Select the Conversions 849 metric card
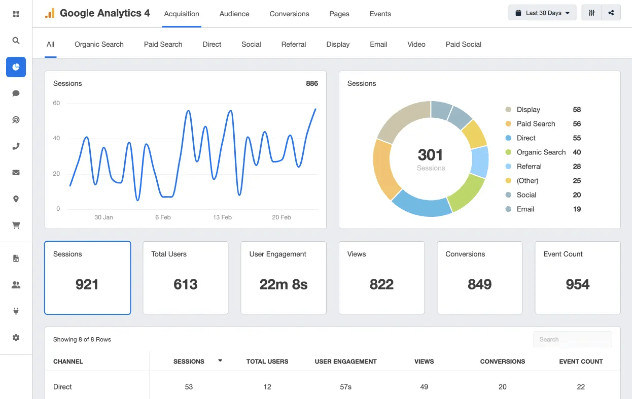632x399 pixels. point(480,278)
